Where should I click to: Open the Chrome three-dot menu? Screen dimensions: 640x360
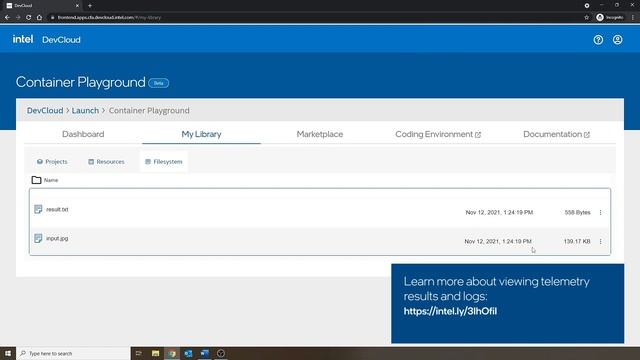click(x=633, y=17)
